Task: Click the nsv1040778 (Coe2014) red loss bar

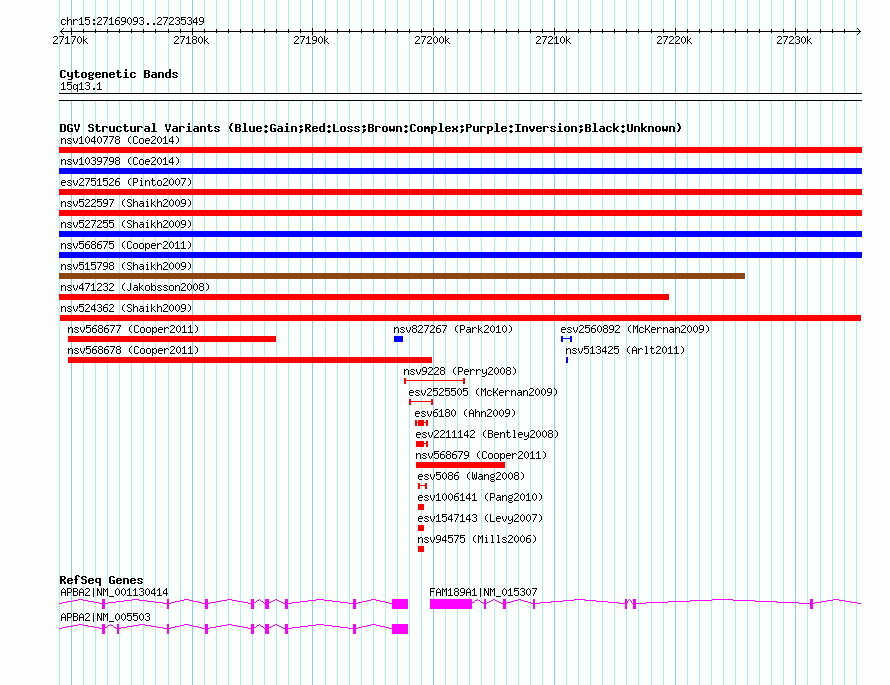Action: pos(460,150)
